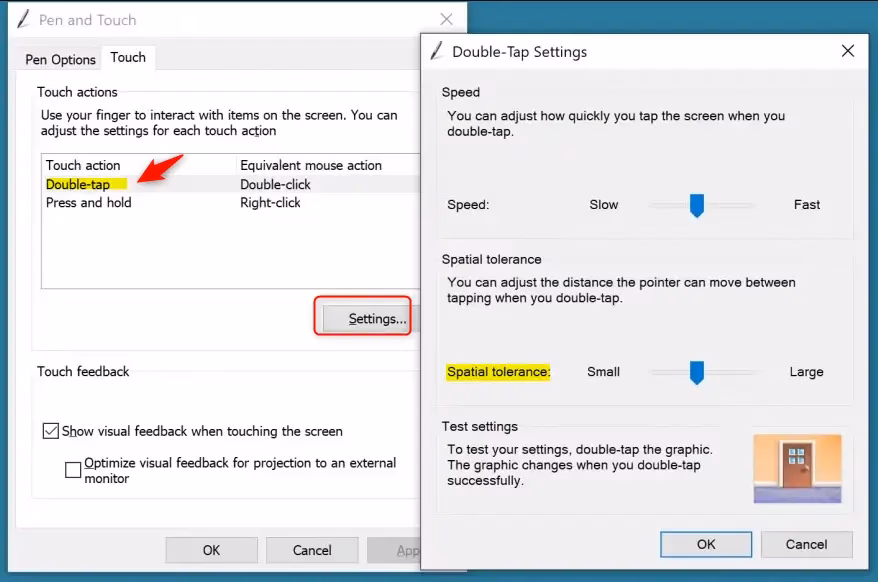Screen dimensions: 878x582
Task: Click OK in the Pen and Touch window
Action: click(x=211, y=550)
